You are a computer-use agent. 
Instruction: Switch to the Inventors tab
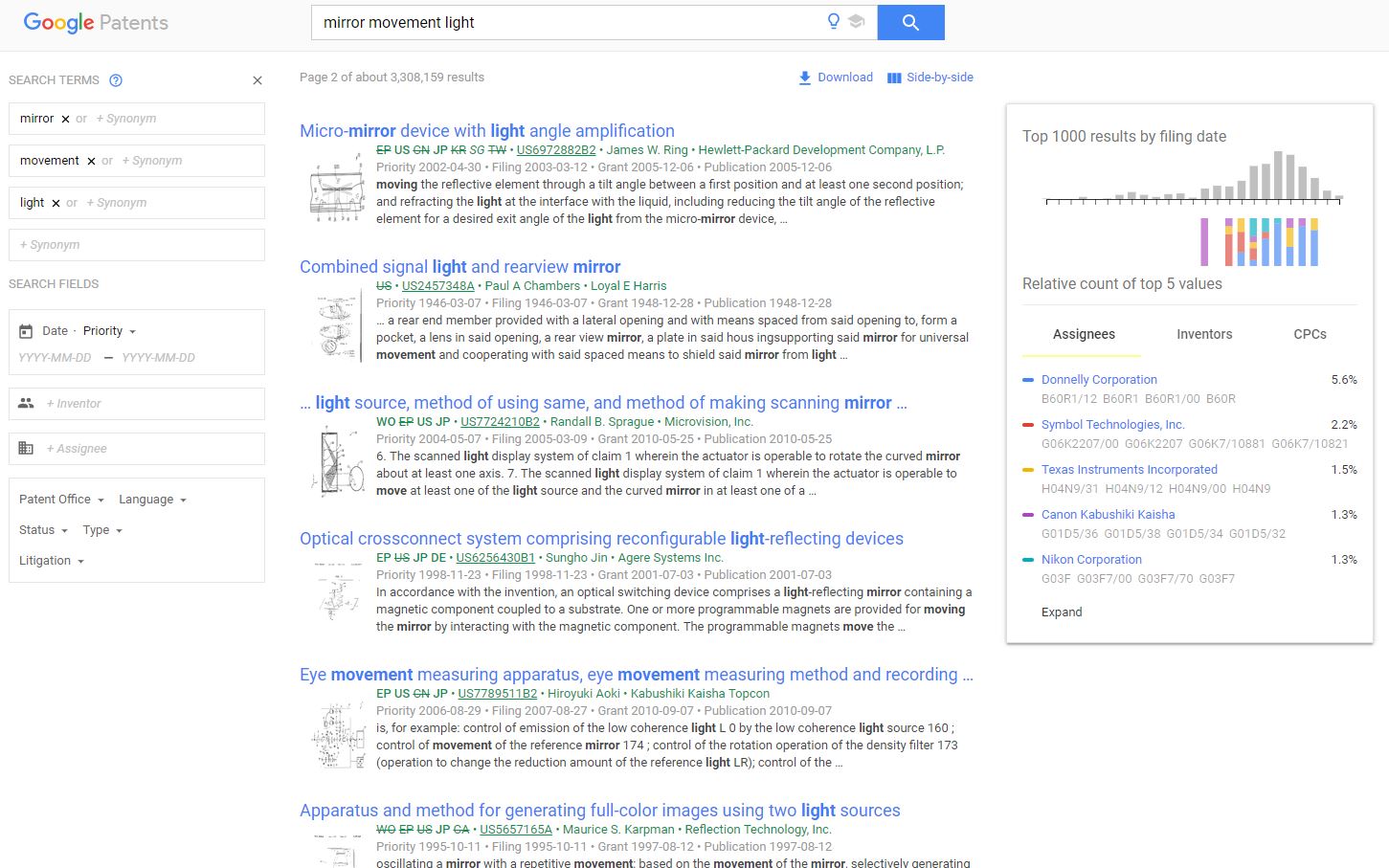[x=1204, y=334]
